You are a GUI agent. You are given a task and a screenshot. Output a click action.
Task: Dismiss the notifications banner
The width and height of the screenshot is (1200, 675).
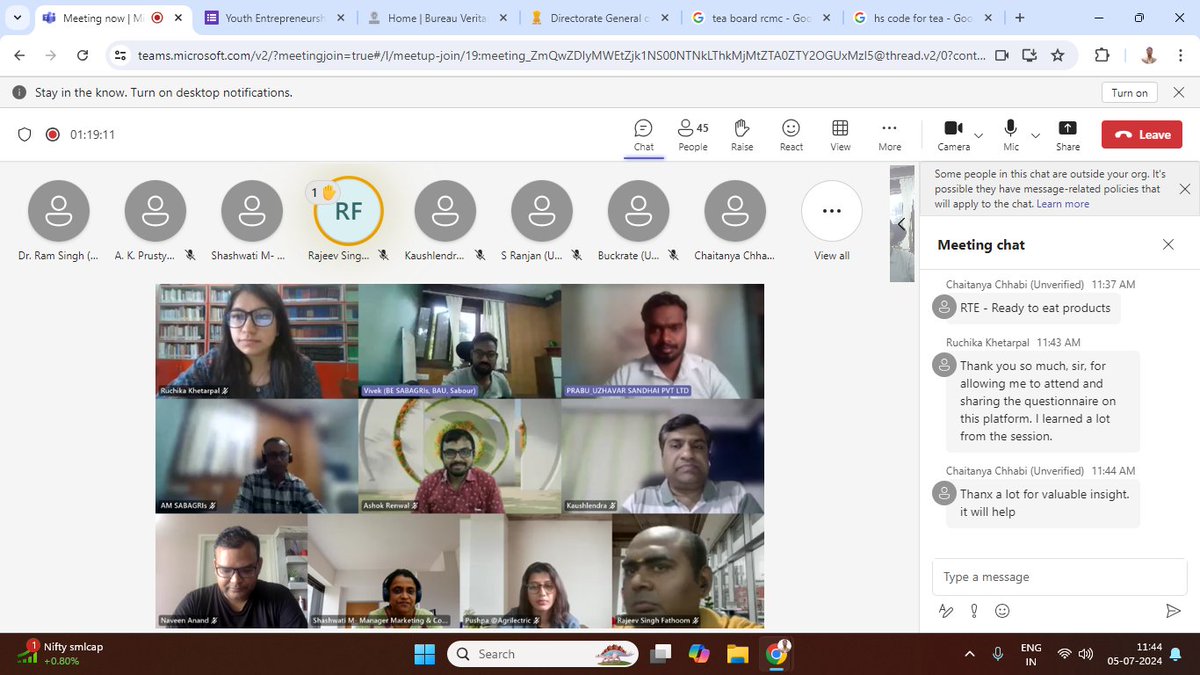coord(1181,92)
